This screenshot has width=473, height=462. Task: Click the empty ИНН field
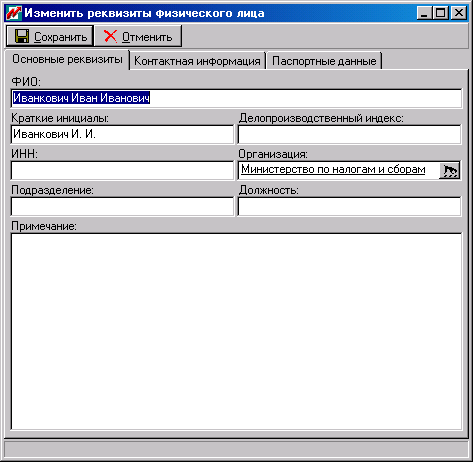[x=122, y=170]
